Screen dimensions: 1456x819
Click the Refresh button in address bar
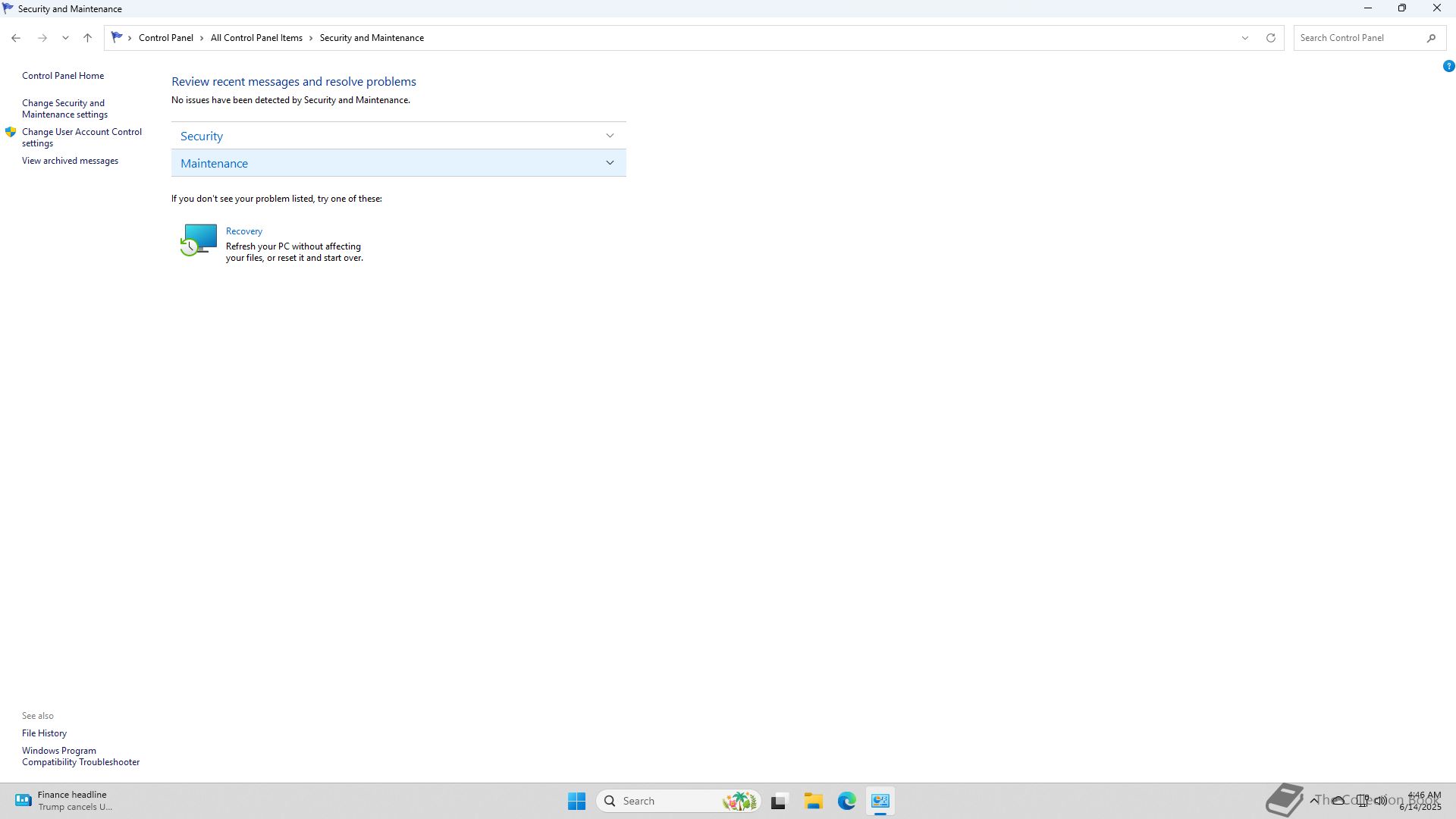coord(1271,38)
